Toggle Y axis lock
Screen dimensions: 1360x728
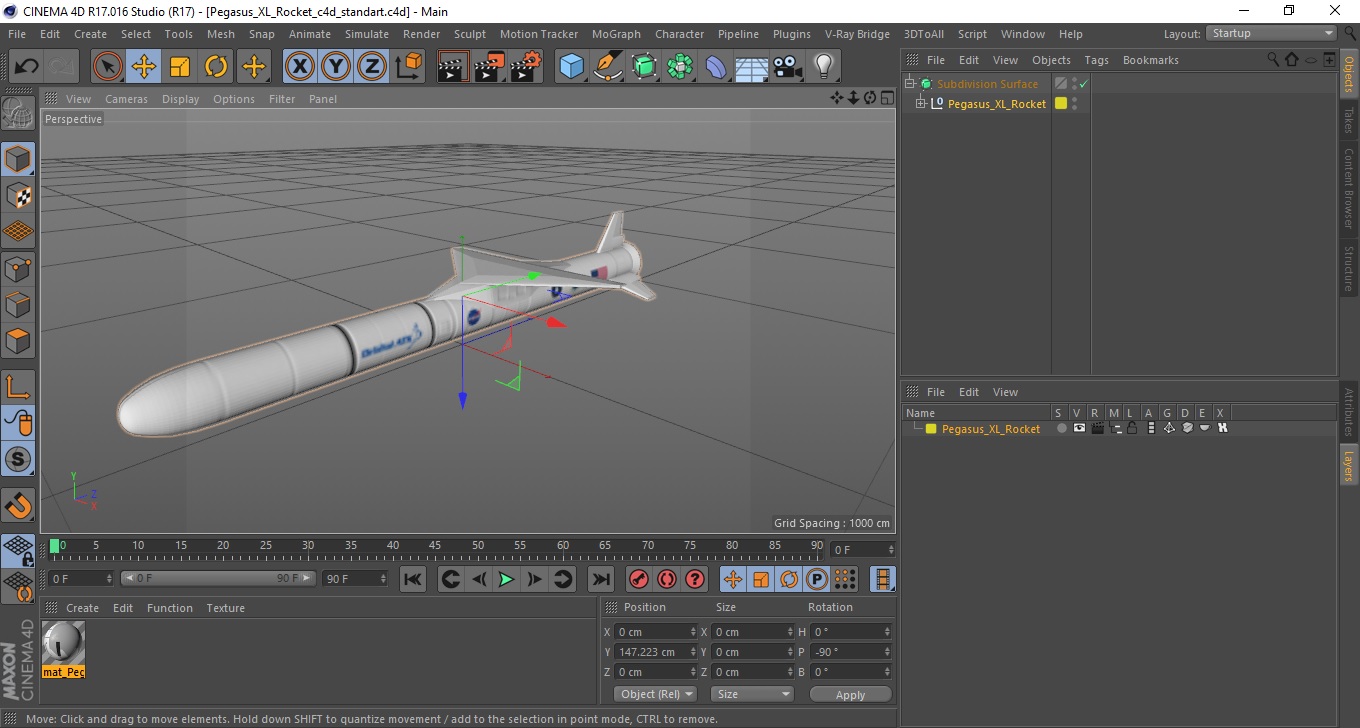point(336,67)
